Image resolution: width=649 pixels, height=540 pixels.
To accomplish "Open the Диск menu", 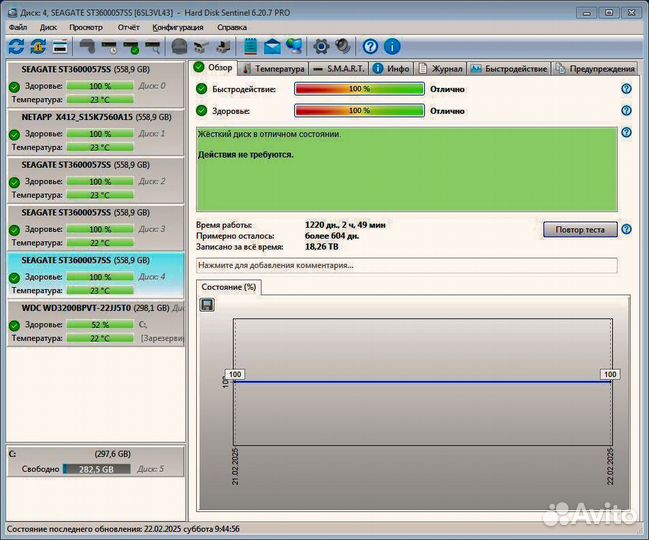I will pyautogui.click(x=48, y=27).
